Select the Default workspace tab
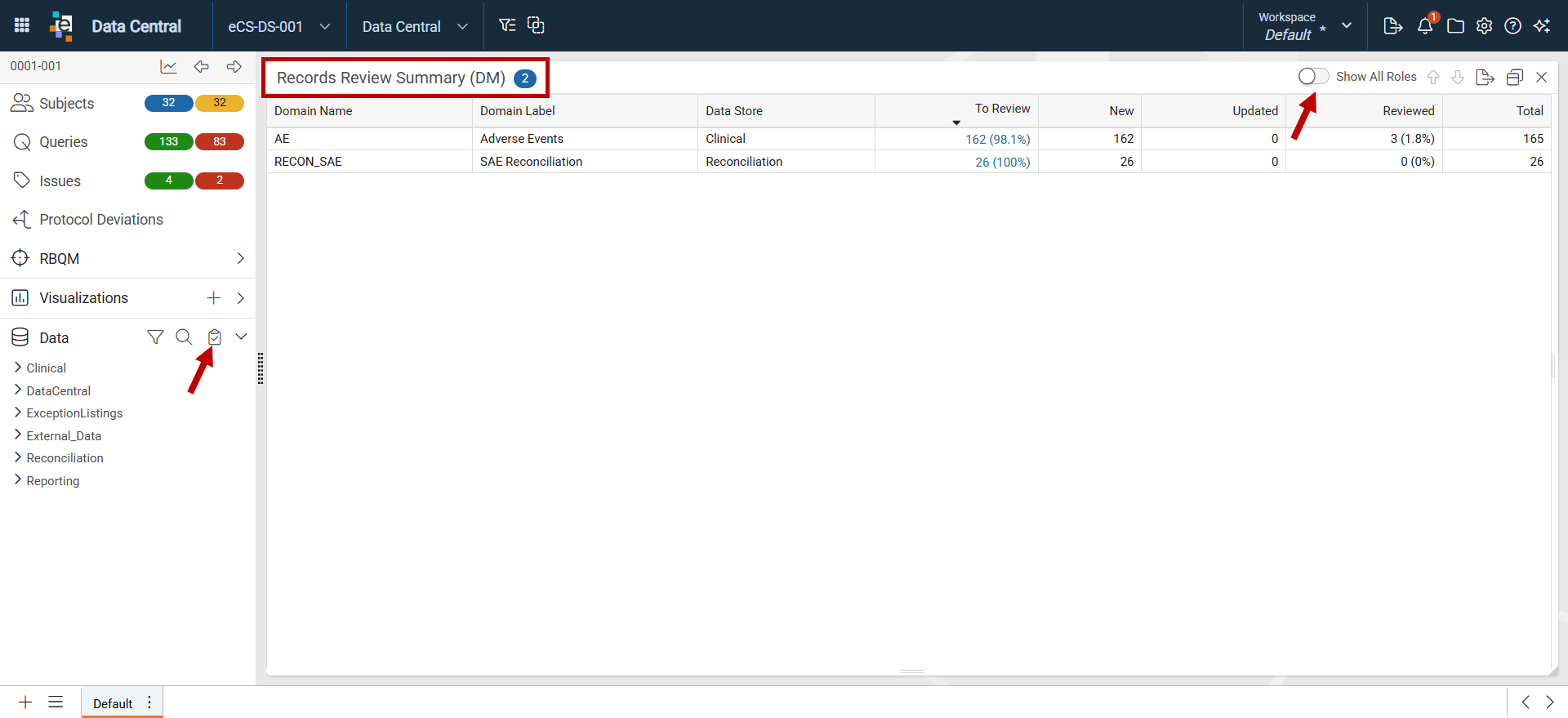 coord(113,703)
